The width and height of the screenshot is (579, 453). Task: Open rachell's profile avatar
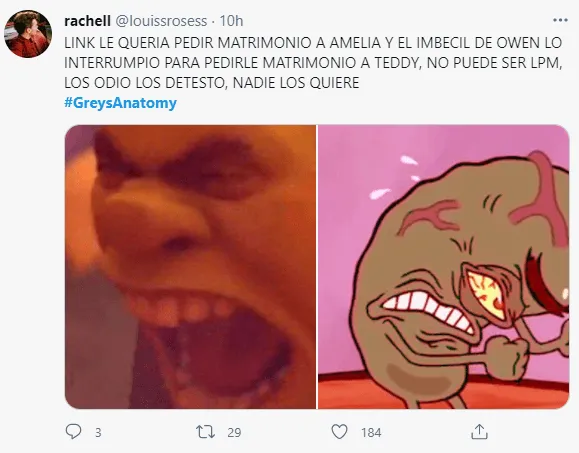28,34
